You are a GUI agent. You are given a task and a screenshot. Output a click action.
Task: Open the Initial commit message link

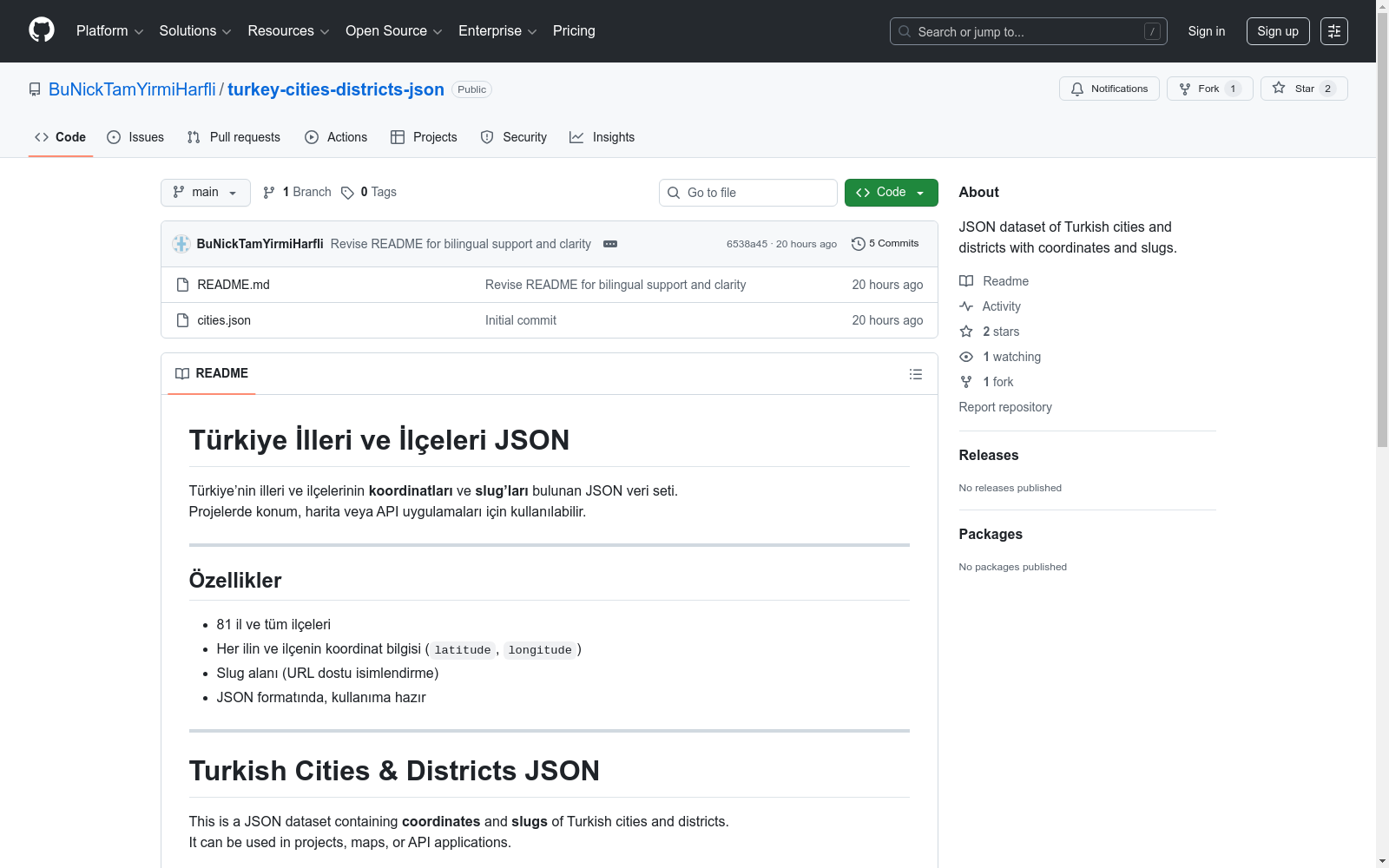[x=521, y=320]
